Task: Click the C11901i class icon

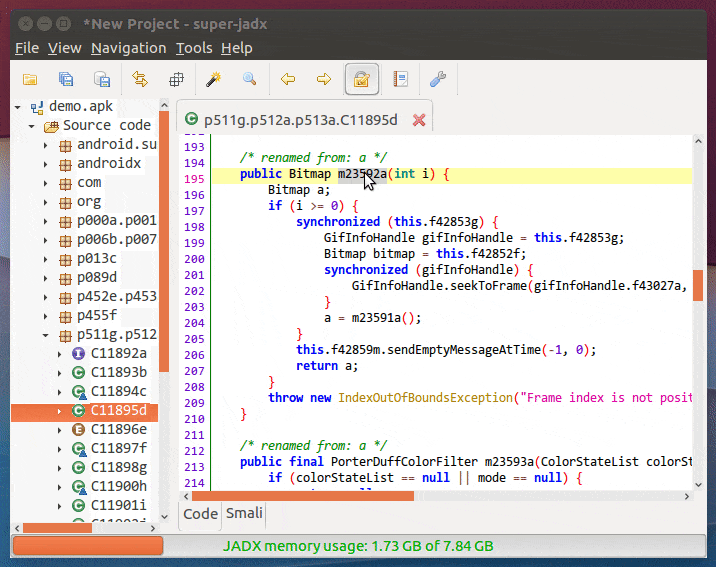Action: [x=79, y=506]
